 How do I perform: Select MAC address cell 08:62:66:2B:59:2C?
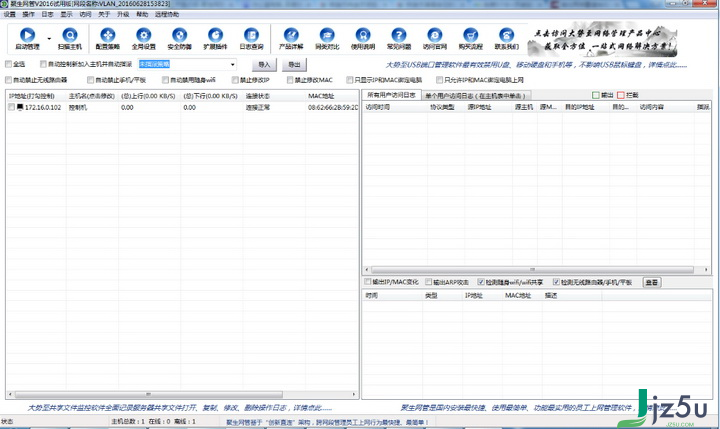coord(332,107)
